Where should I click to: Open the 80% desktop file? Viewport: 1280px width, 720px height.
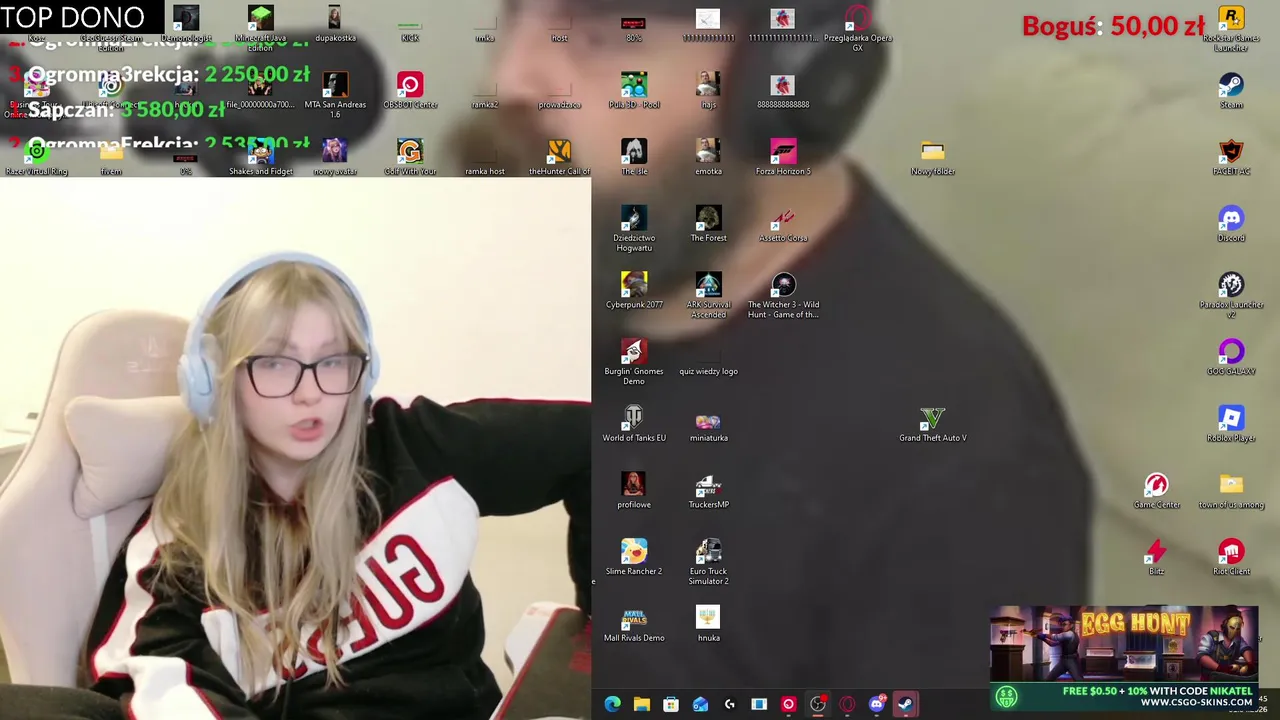634,24
